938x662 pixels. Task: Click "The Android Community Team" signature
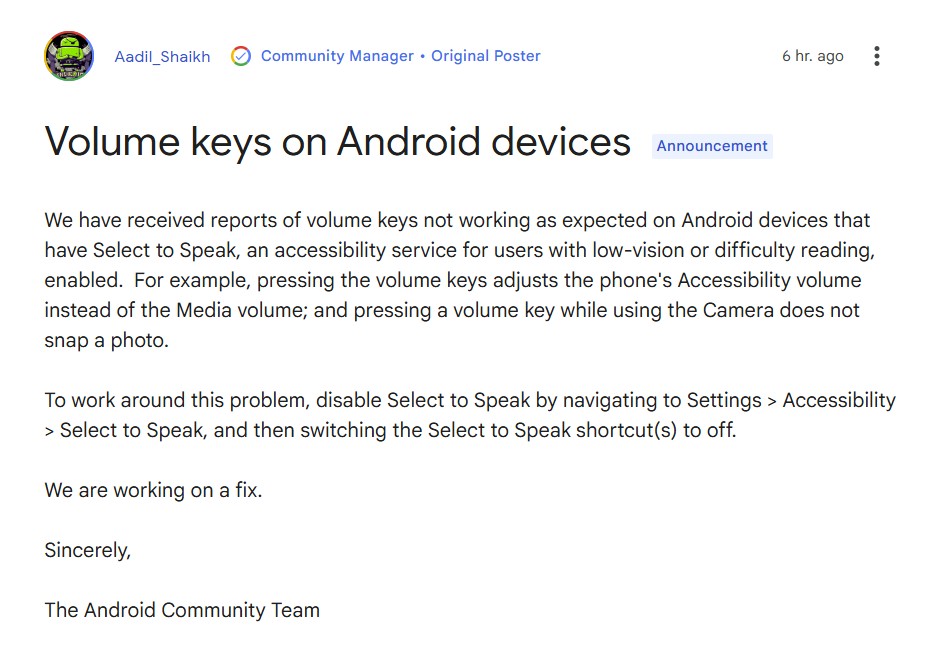(182, 610)
